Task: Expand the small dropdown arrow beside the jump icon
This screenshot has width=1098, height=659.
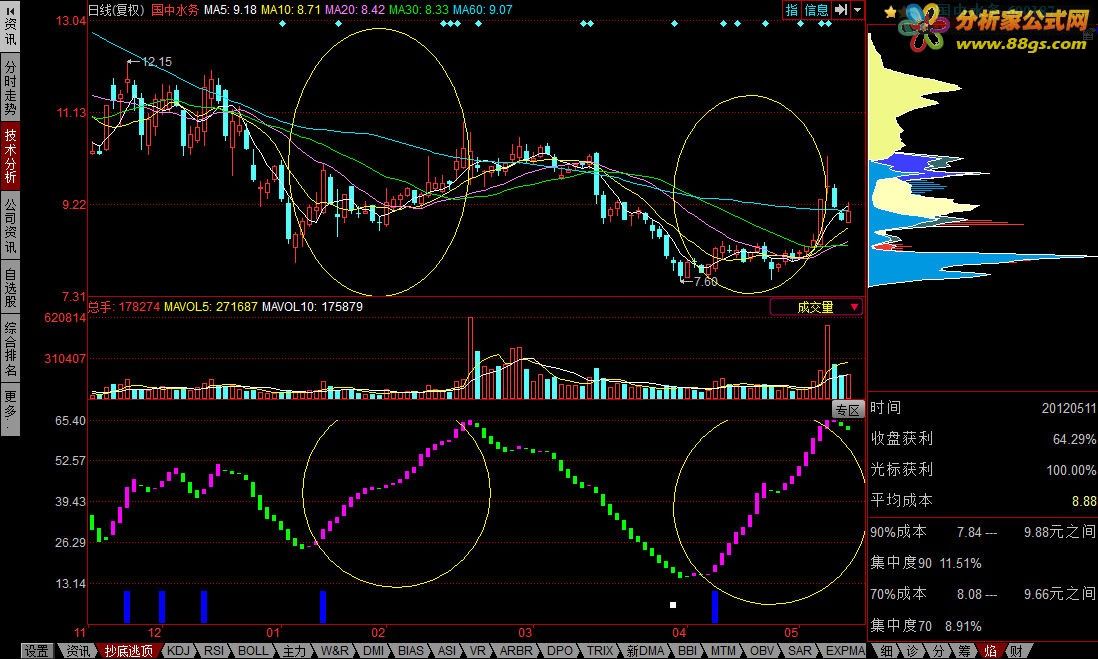Action: pos(857,10)
